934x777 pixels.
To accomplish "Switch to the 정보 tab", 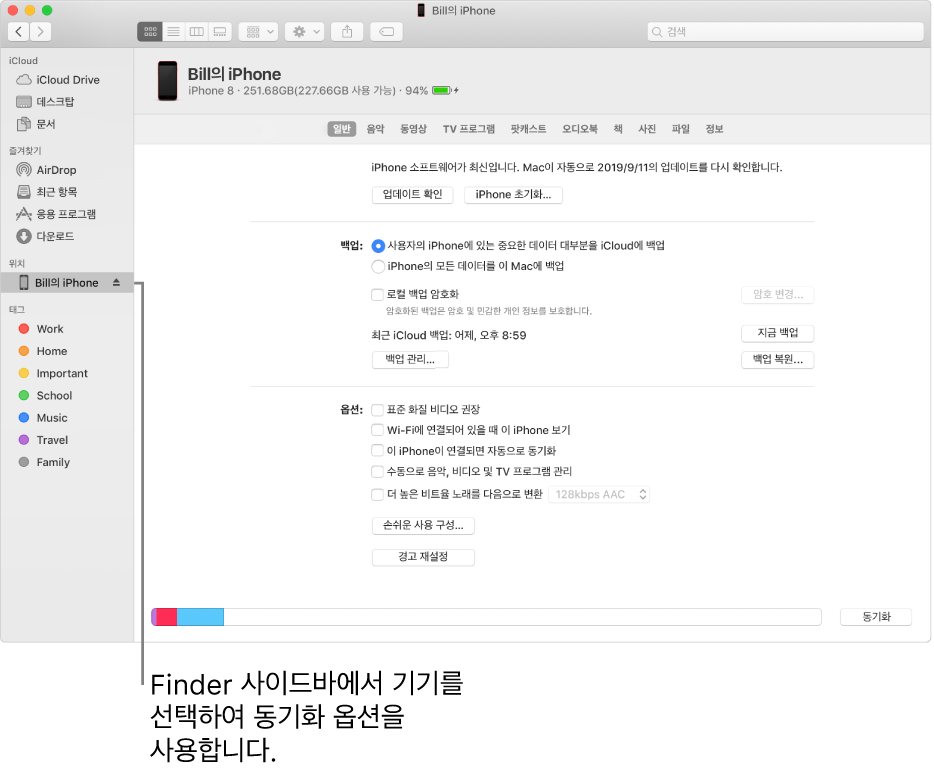I will coord(714,129).
